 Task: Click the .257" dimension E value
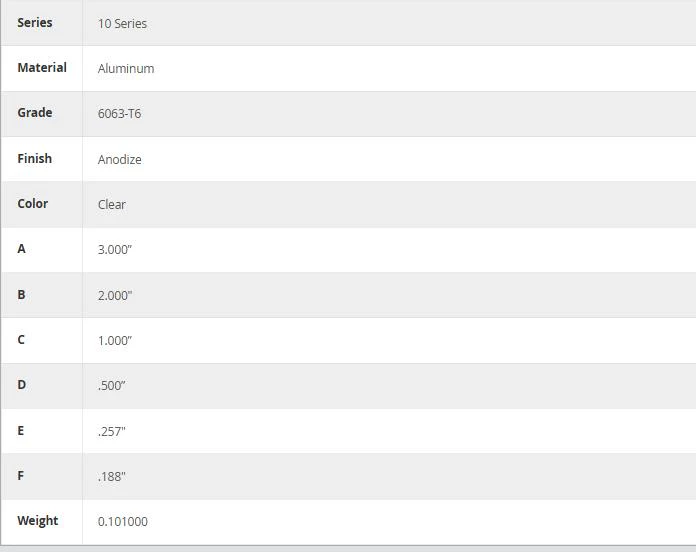coord(112,432)
